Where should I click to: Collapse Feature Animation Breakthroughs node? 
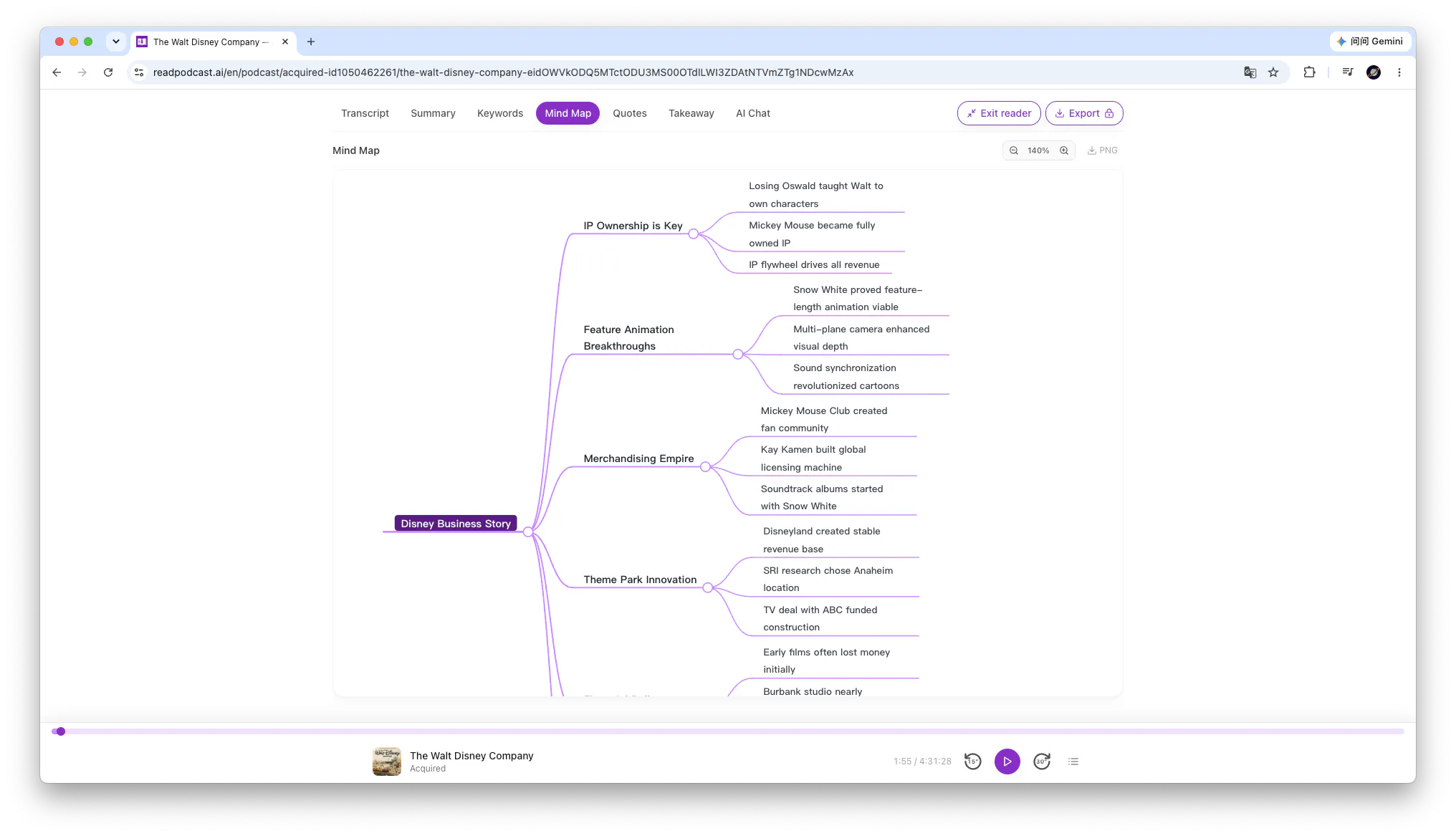tap(737, 354)
